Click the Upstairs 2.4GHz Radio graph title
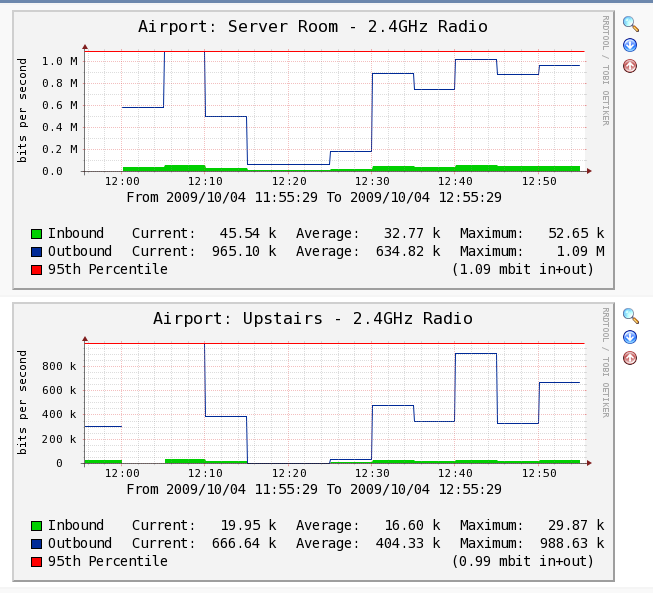 (x=312, y=319)
